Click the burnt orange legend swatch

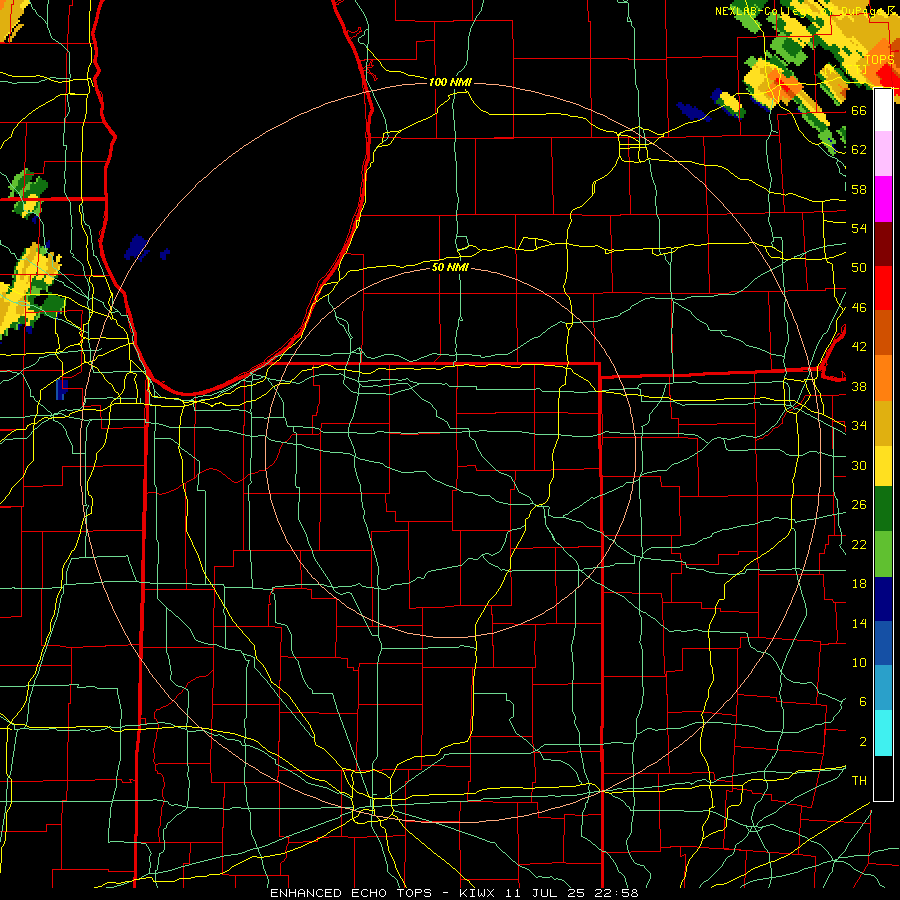tap(883, 333)
